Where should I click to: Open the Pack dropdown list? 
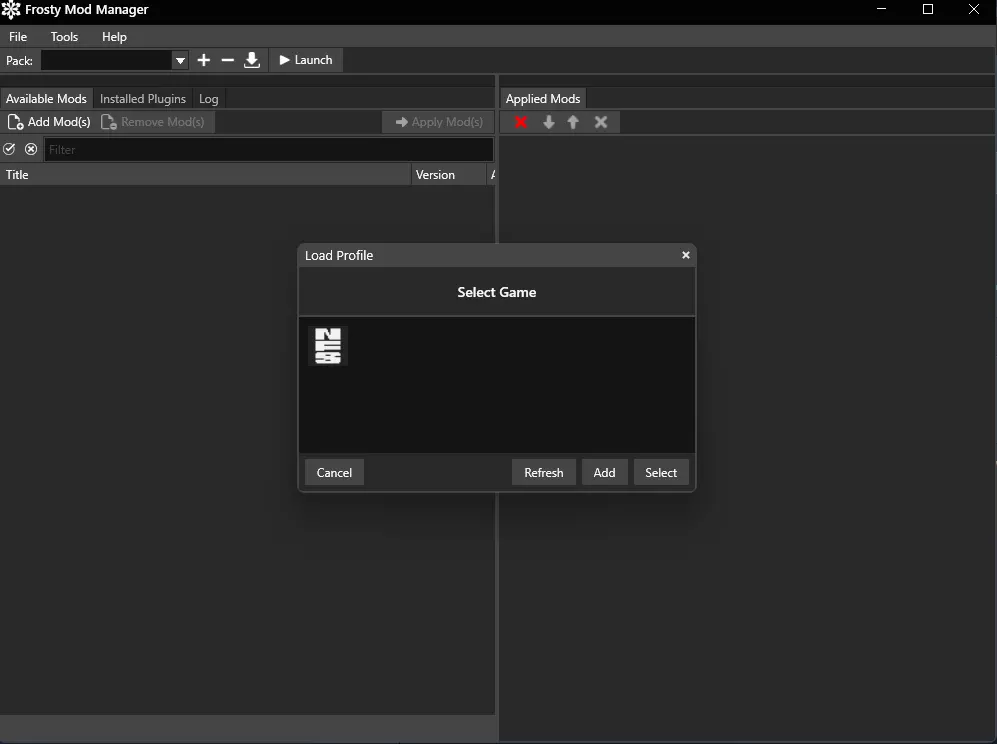coord(180,60)
